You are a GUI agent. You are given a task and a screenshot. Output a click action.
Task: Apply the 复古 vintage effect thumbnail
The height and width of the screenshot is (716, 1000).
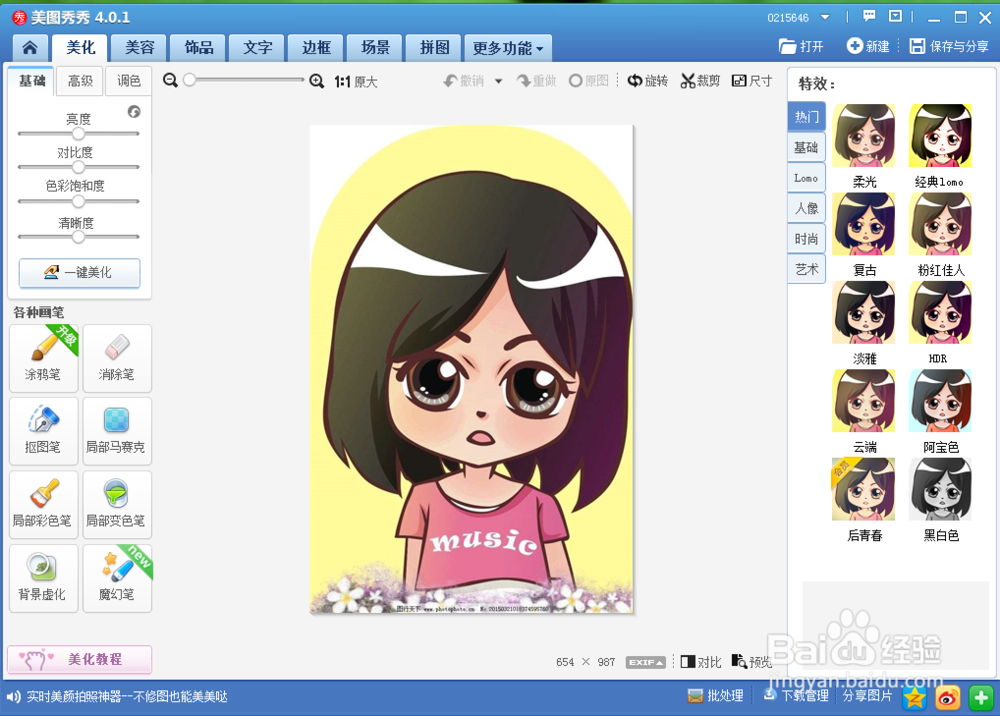(x=864, y=224)
